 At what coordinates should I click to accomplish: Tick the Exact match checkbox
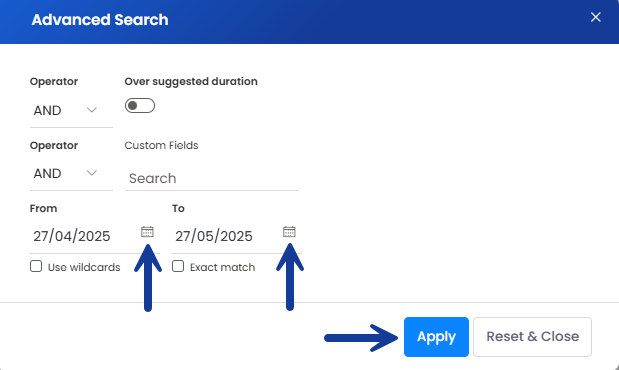pyautogui.click(x=178, y=267)
